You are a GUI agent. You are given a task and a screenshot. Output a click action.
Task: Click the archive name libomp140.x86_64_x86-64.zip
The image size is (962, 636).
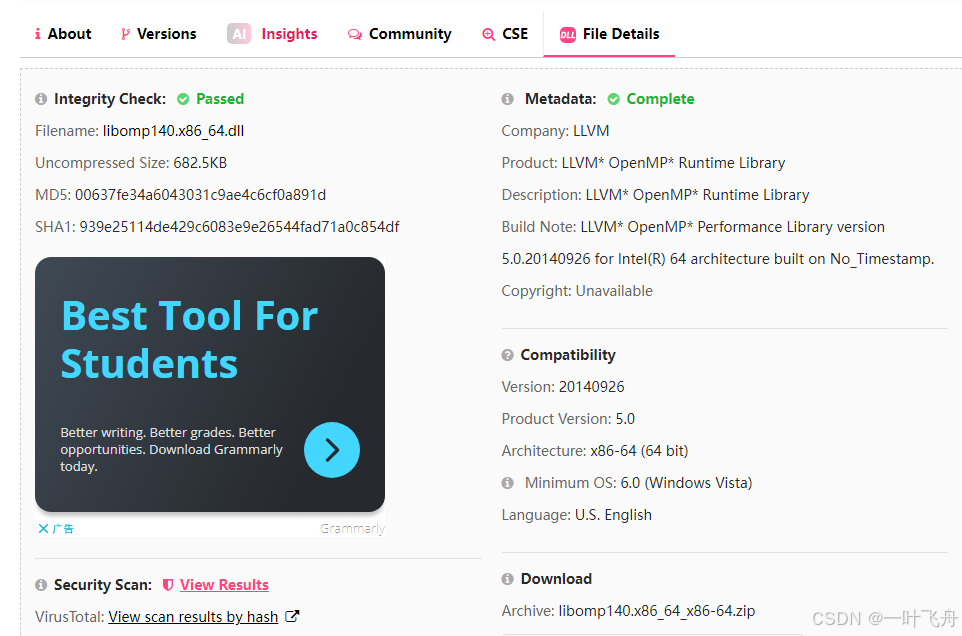pyautogui.click(x=656, y=611)
